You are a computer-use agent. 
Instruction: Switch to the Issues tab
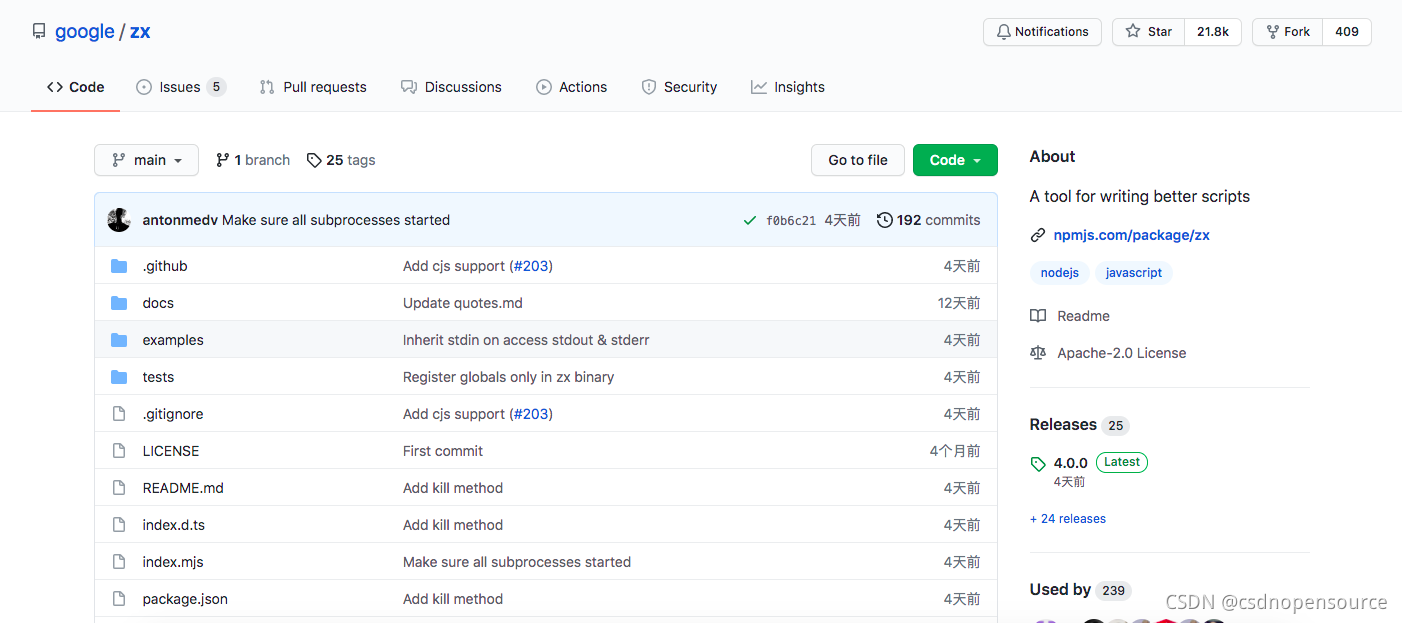[x=181, y=87]
